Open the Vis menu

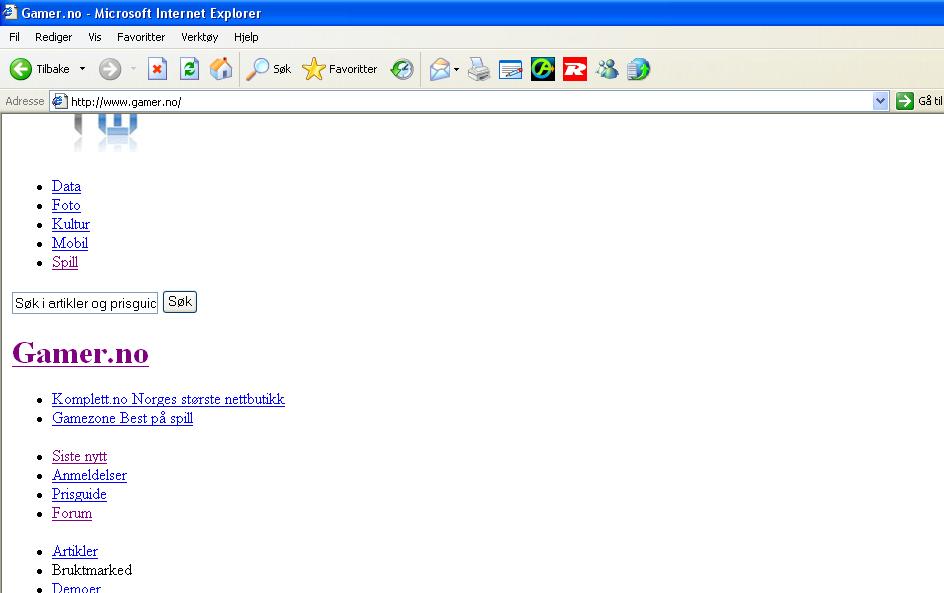pyautogui.click(x=95, y=37)
